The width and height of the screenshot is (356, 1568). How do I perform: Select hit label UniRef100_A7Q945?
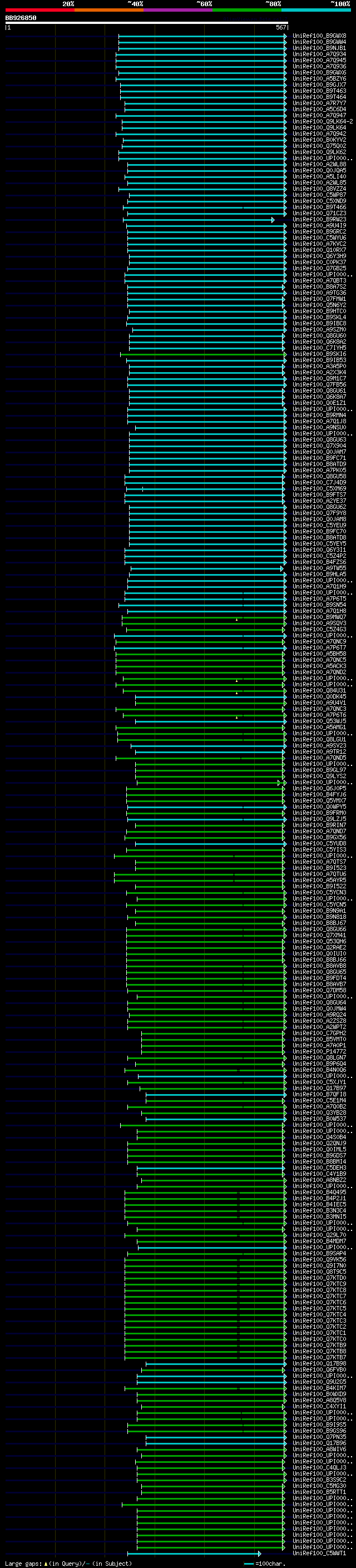click(319, 60)
